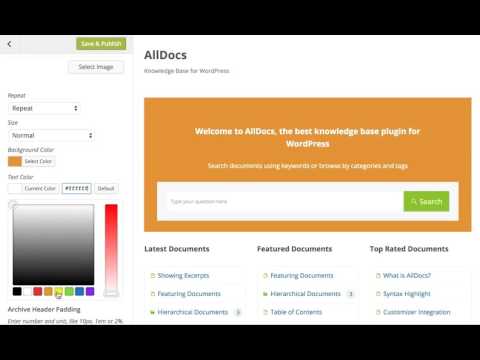
Task: Open the Table of Contents document
Action: point(296,312)
